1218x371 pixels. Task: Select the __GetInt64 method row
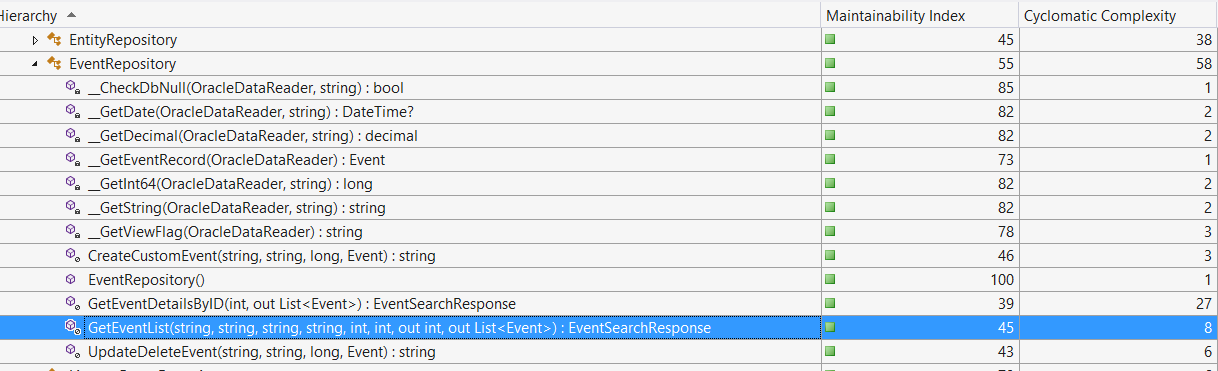pyautogui.click(x=609, y=184)
